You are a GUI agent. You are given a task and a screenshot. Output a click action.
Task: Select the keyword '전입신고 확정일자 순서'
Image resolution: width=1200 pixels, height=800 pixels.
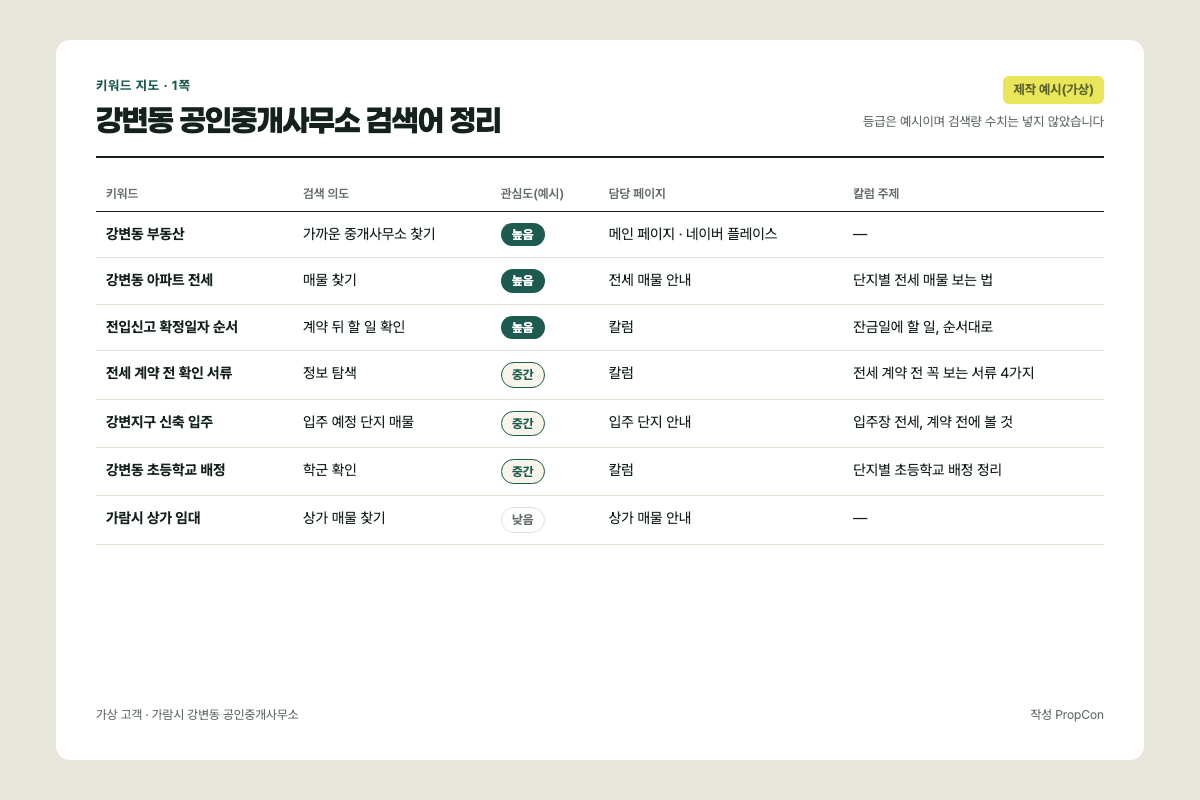(x=172, y=327)
